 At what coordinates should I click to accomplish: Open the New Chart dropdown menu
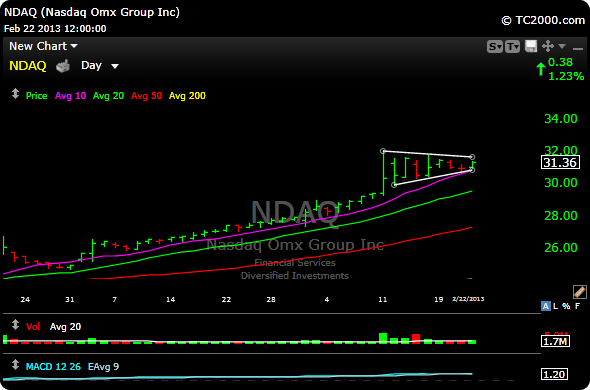(x=43, y=46)
